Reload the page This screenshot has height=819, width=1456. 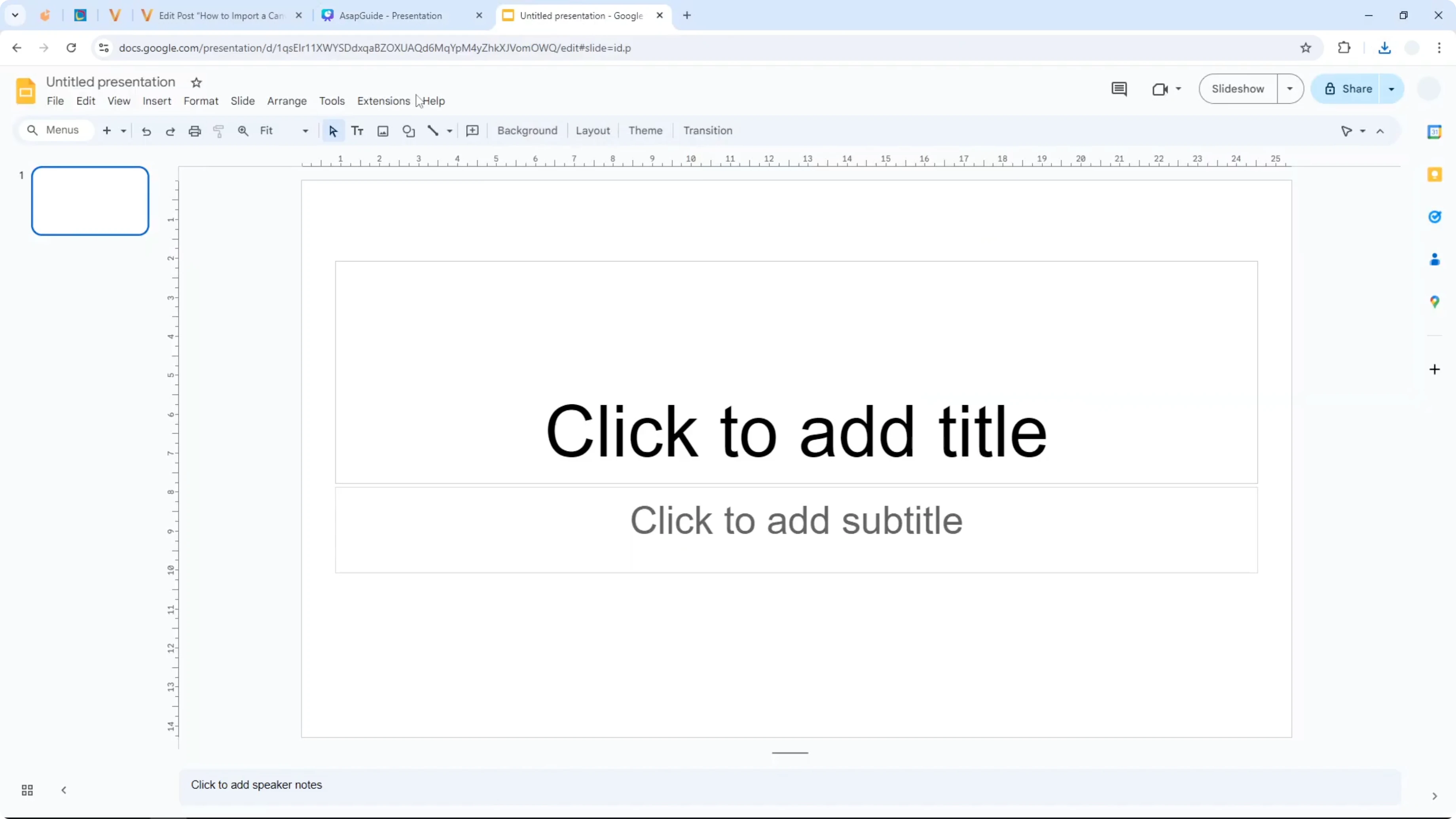point(71,48)
